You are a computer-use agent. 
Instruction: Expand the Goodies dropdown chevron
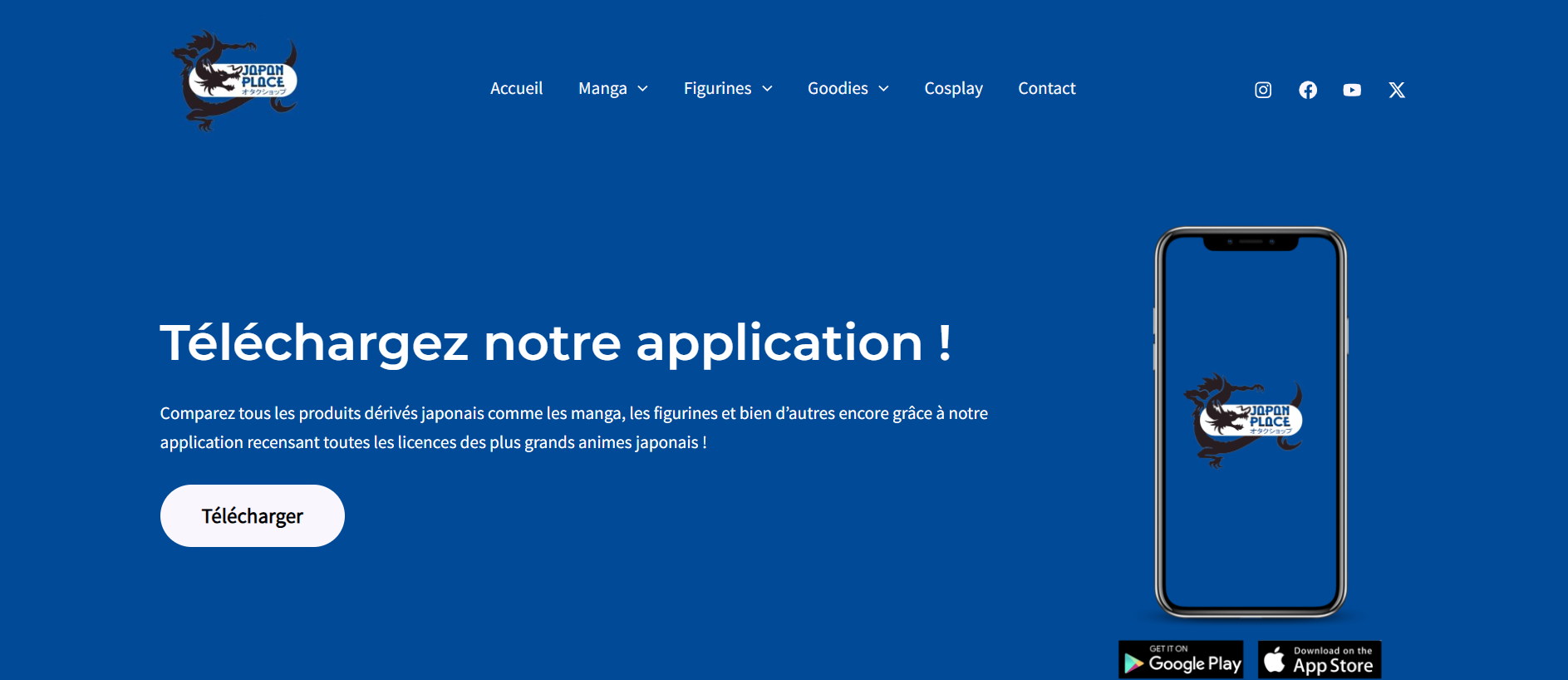pos(883,89)
